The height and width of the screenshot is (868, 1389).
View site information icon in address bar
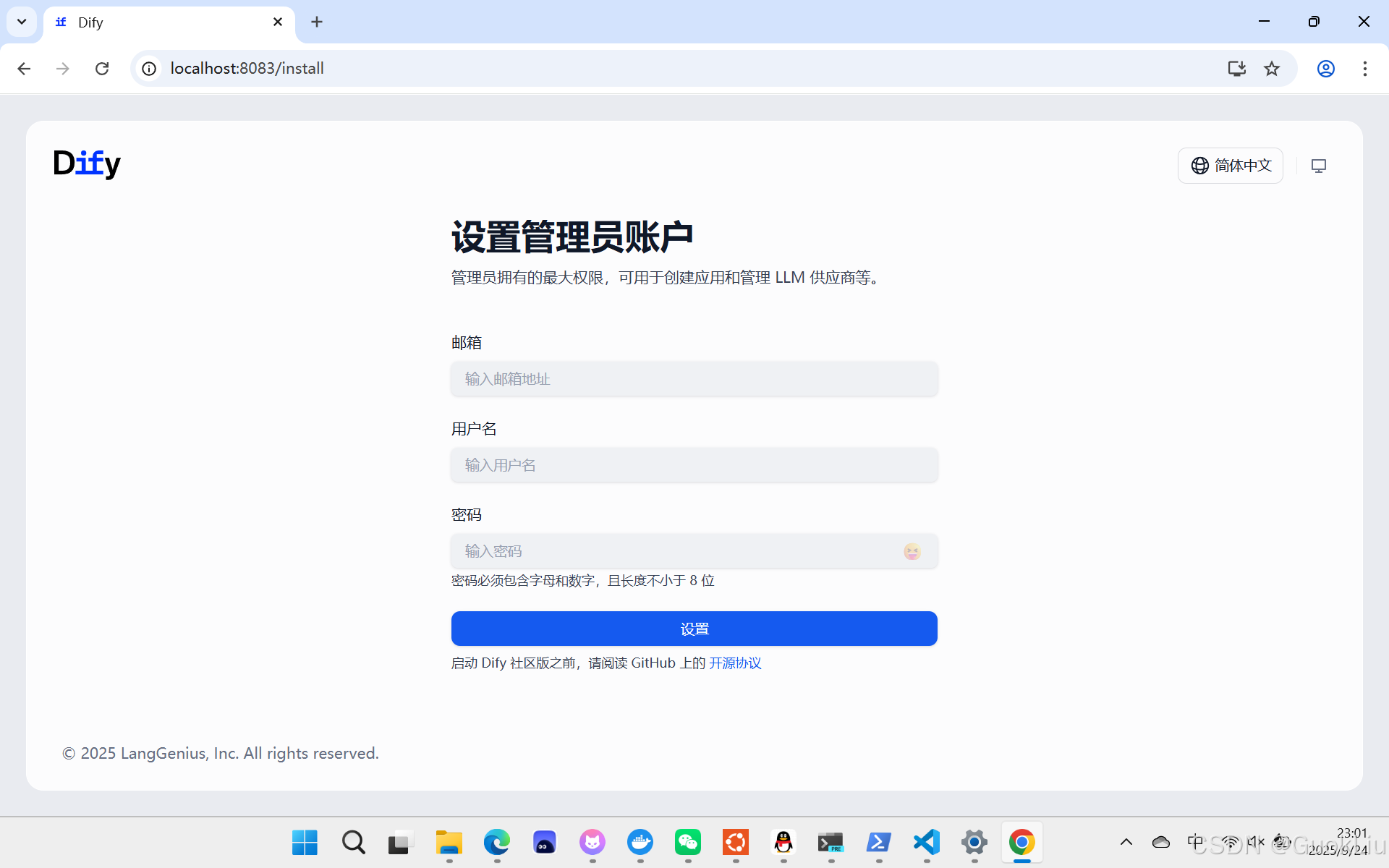(x=149, y=69)
